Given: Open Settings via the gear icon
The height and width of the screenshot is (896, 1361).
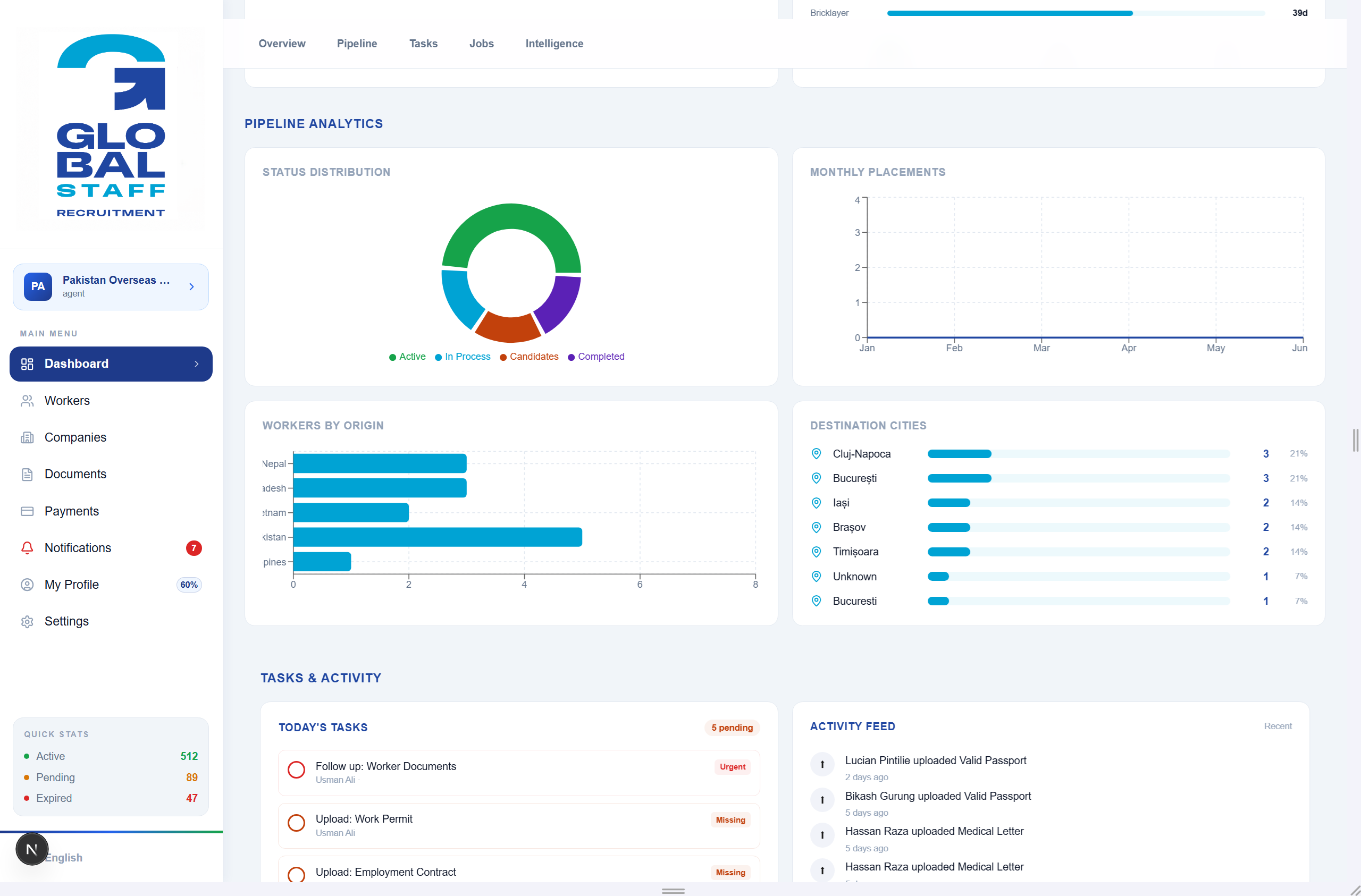Looking at the screenshot, I should [x=27, y=622].
